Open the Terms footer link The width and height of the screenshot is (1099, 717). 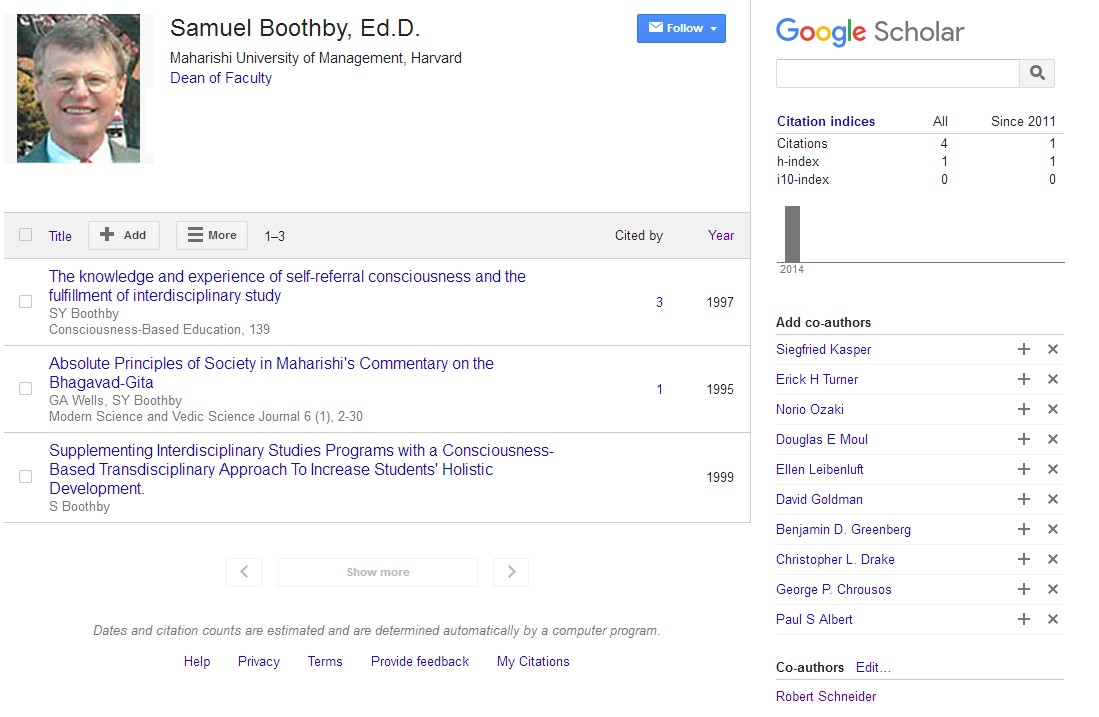pos(325,661)
